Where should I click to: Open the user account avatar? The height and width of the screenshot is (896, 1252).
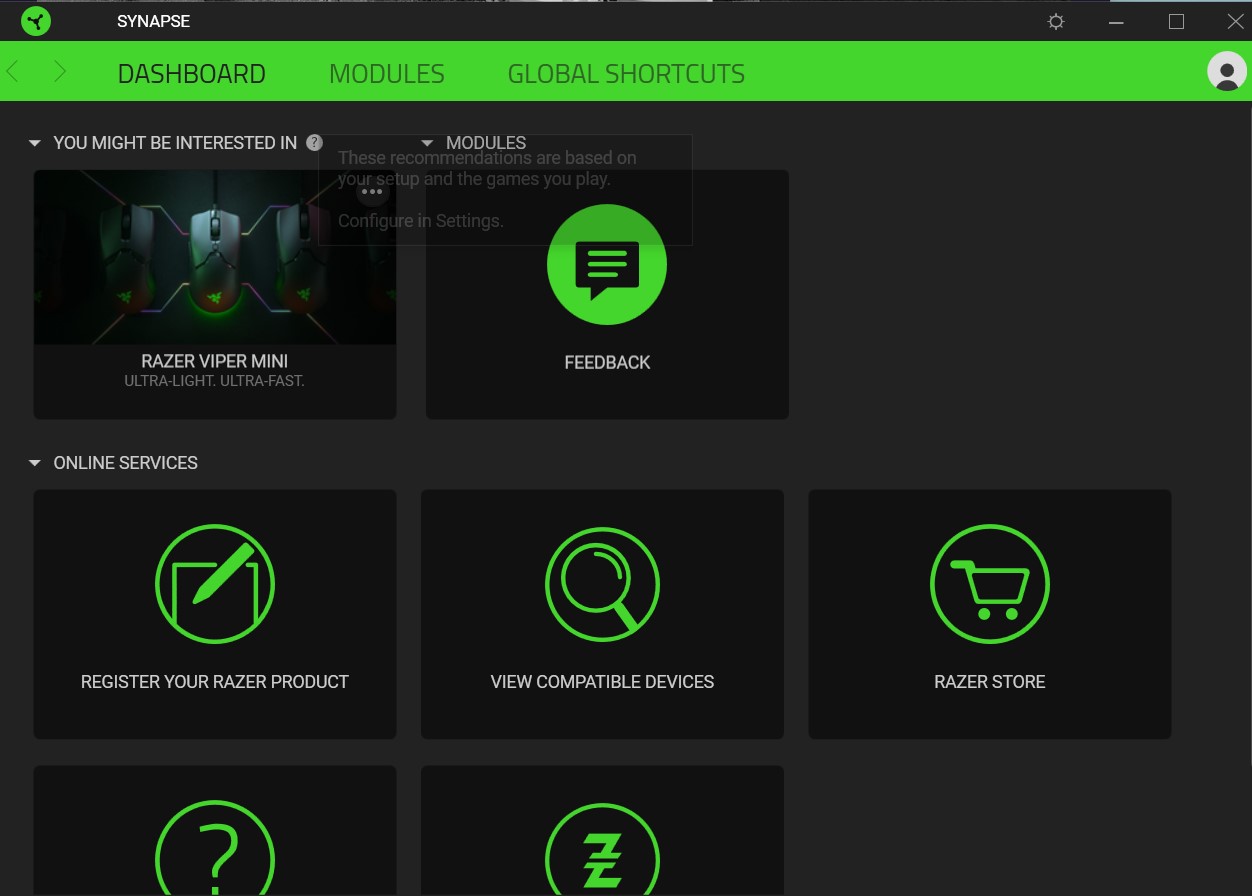[1227, 71]
